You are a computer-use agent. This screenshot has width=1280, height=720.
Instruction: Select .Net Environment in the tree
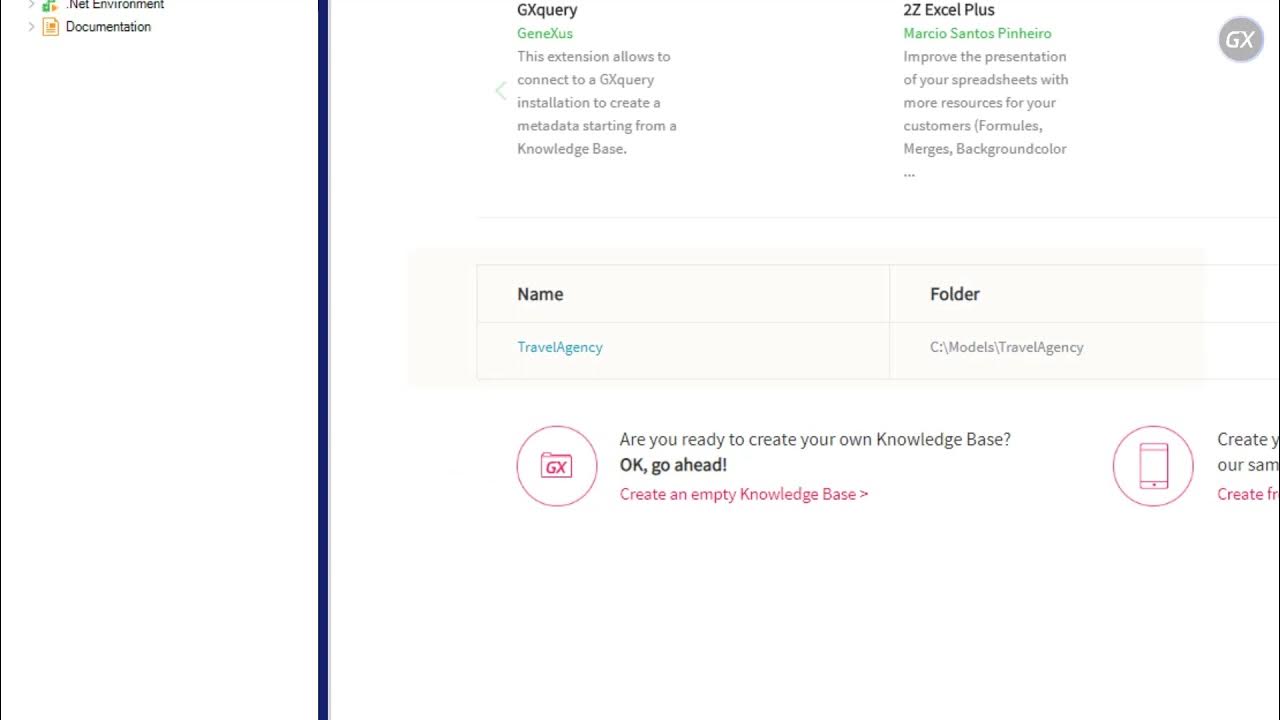tap(114, 5)
